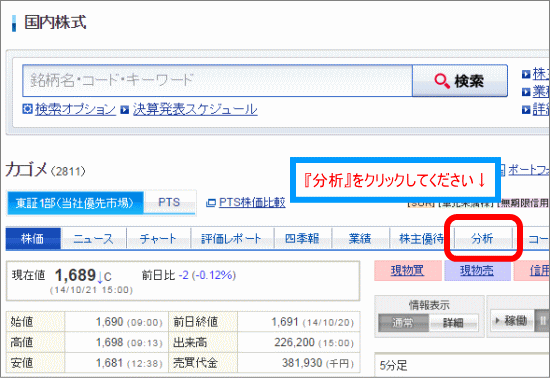The width and height of the screenshot is (550, 378).
Task: Open the 業績 tab
Action: [360, 238]
